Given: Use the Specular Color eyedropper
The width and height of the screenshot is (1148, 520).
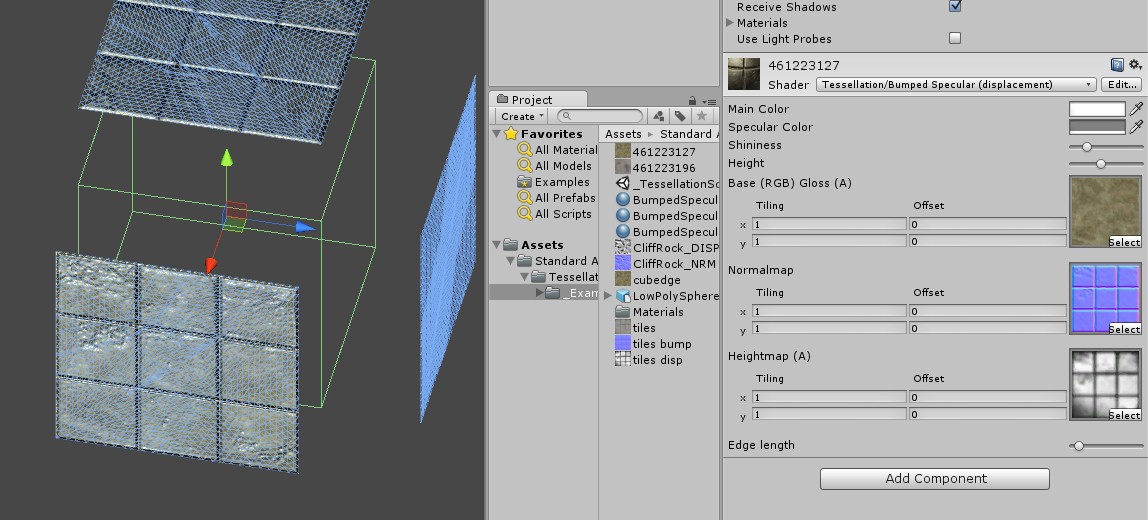Looking at the screenshot, I should [x=1136, y=127].
